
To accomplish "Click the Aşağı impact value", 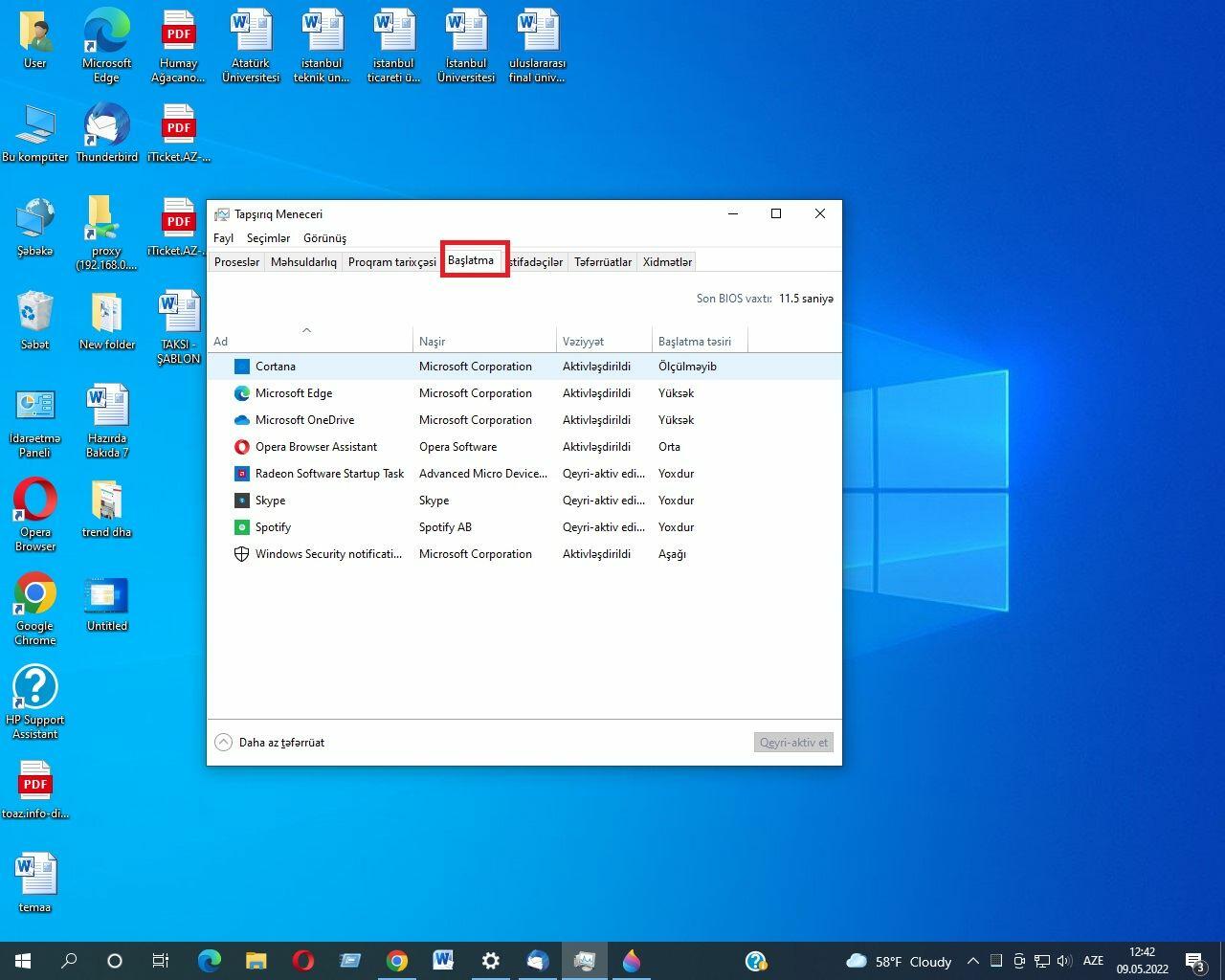I will [672, 554].
